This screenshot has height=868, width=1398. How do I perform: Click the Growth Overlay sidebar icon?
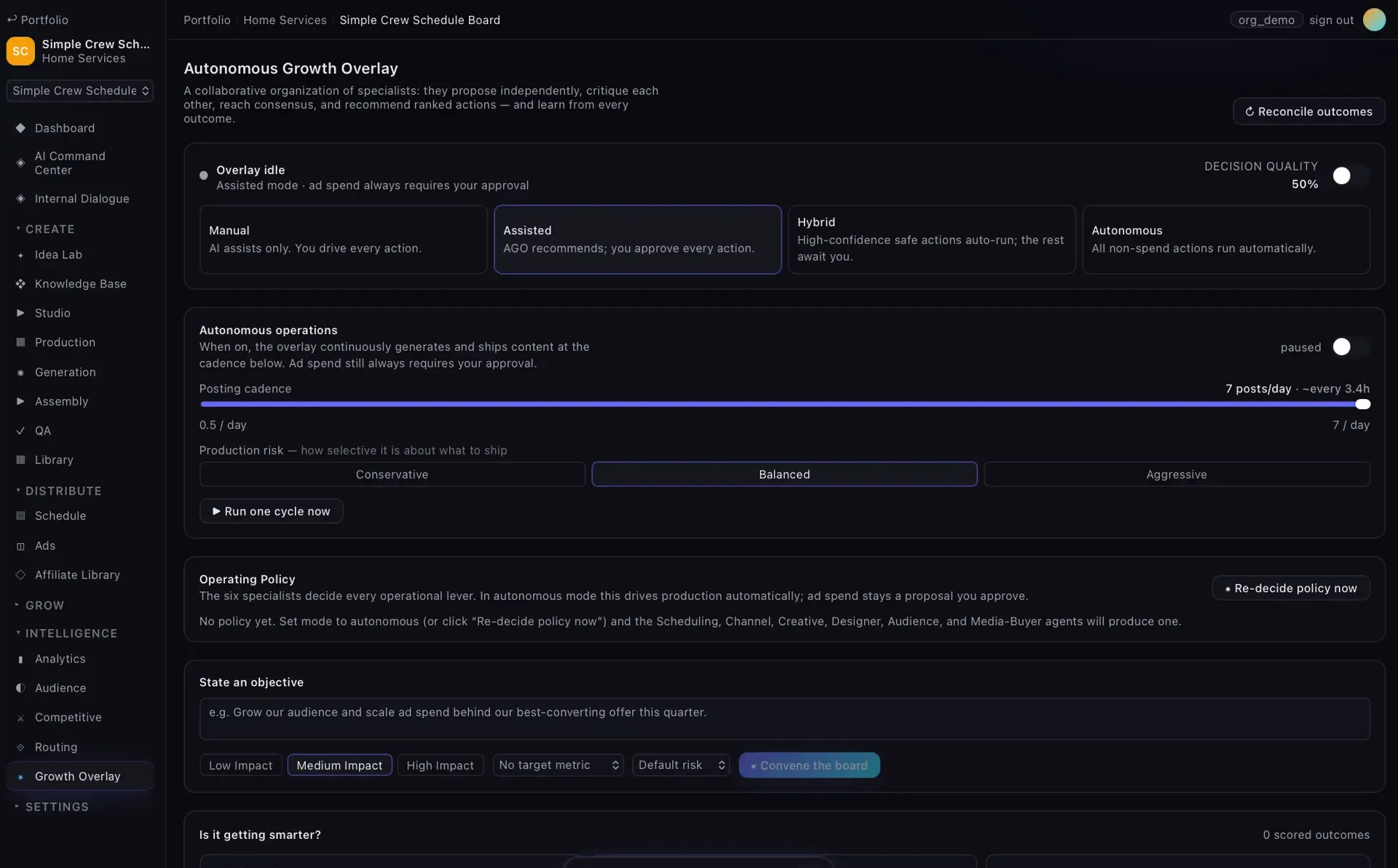20,776
